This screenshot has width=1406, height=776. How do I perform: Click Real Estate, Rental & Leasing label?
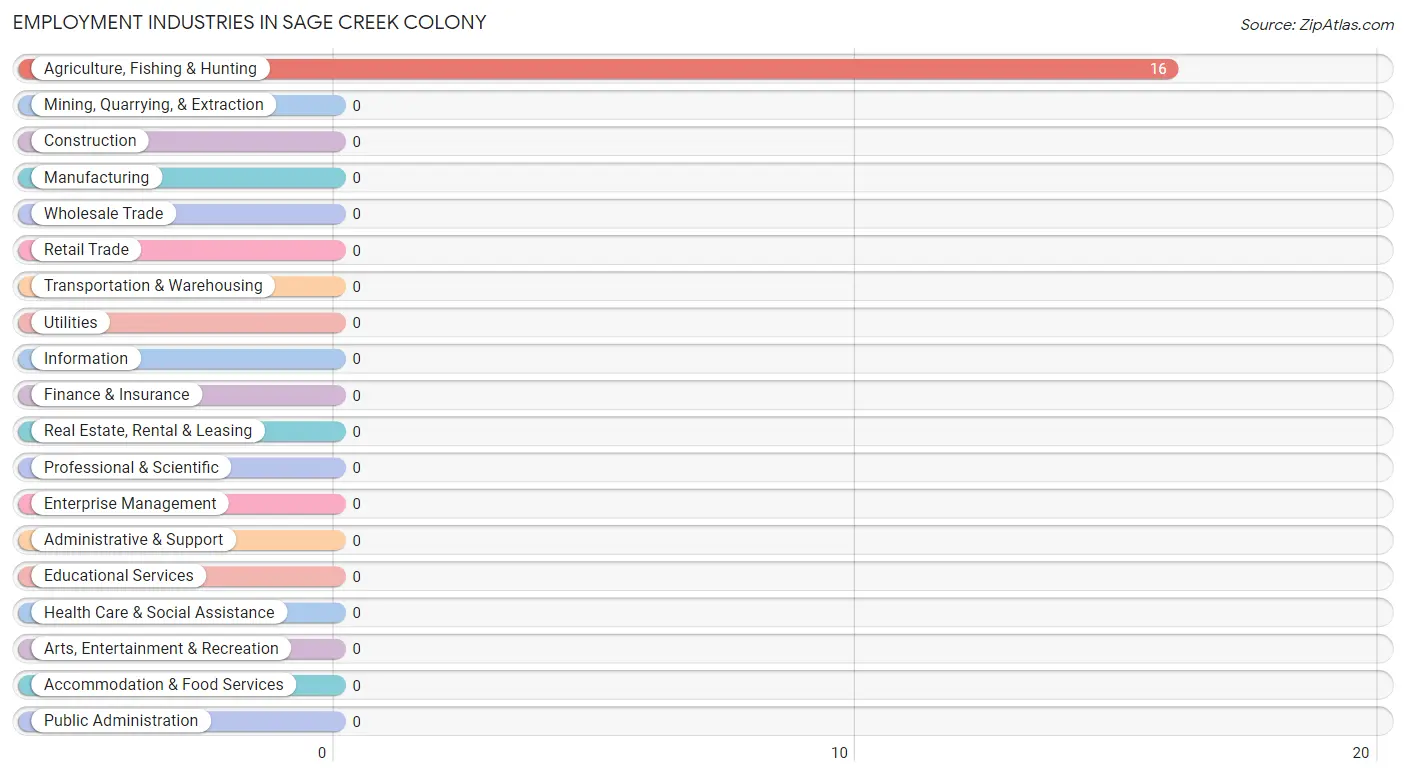(x=148, y=431)
